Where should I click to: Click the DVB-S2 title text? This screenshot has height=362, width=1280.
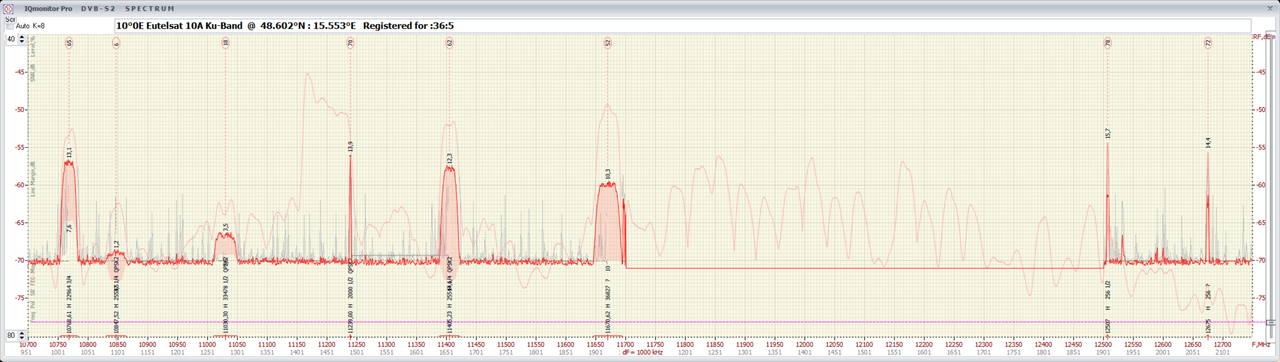click(x=98, y=9)
